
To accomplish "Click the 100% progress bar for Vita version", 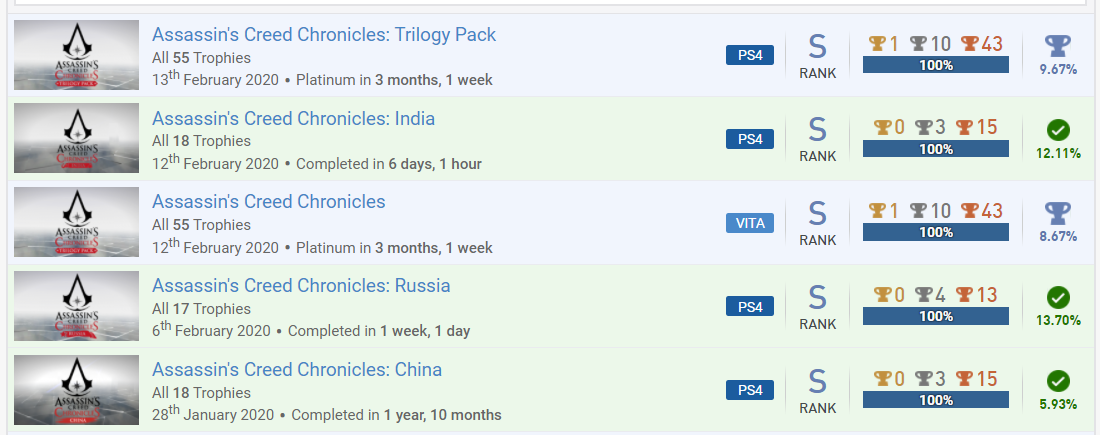I will point(936,232).
